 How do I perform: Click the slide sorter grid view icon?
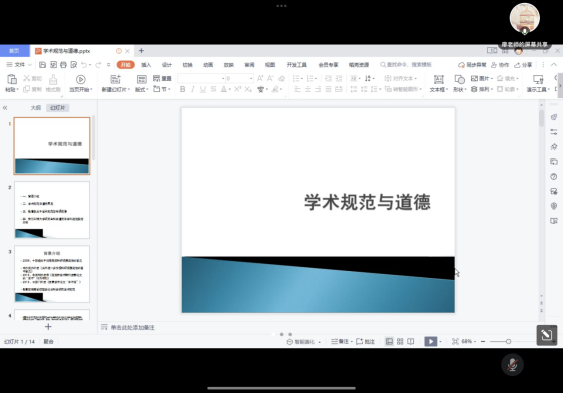click(400, 341)
